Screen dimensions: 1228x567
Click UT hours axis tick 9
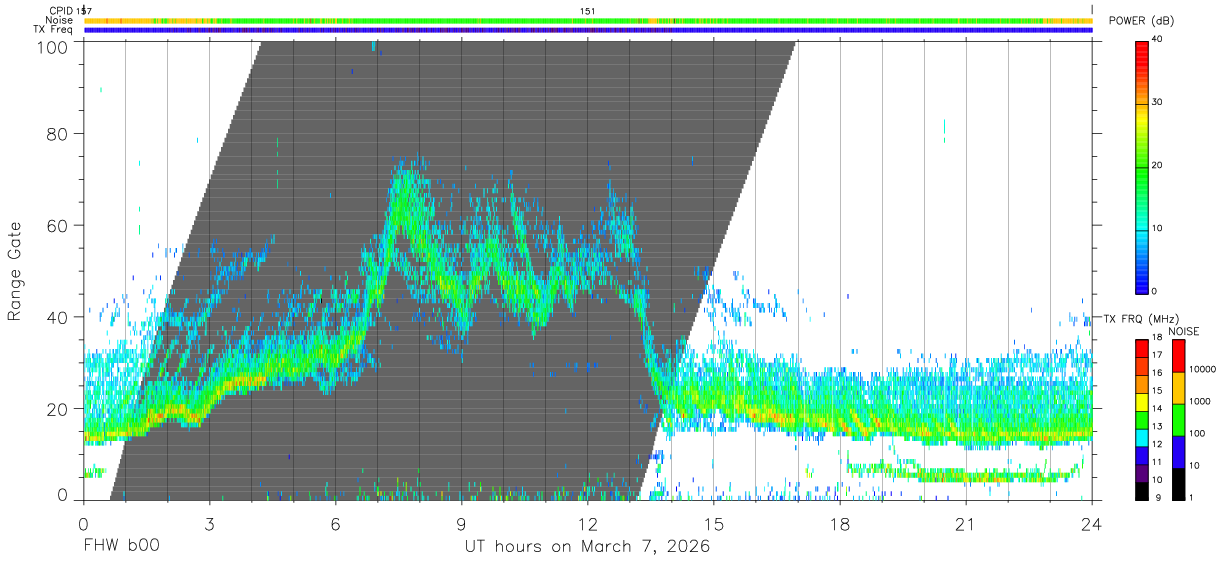tap(462, 523)
